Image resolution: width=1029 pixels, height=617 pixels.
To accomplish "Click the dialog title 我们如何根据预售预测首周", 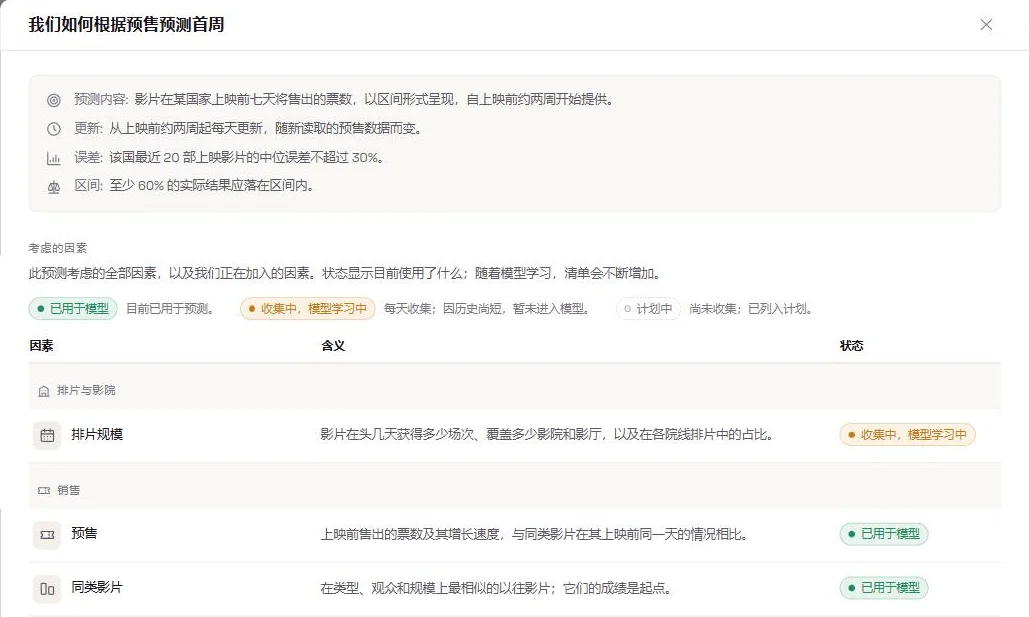I will point(126,25).
